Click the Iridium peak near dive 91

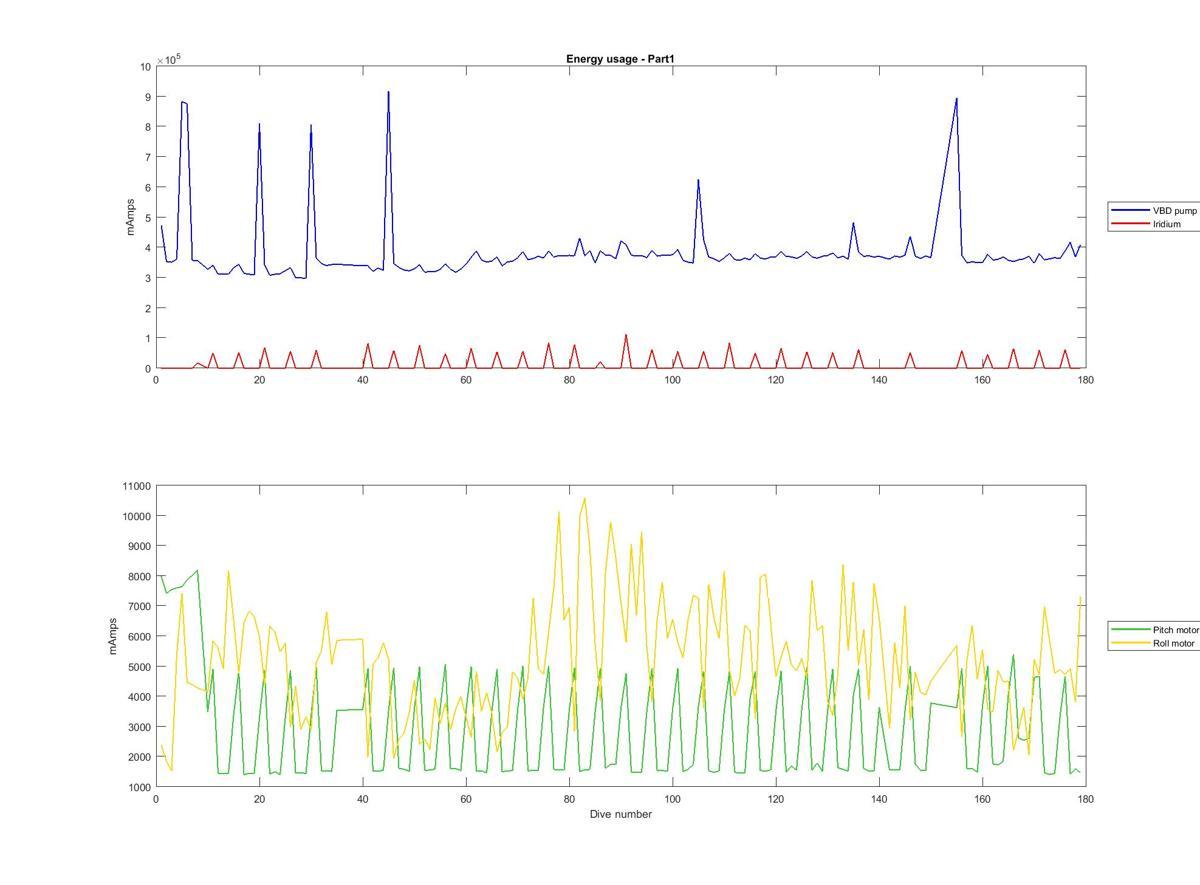626,335
